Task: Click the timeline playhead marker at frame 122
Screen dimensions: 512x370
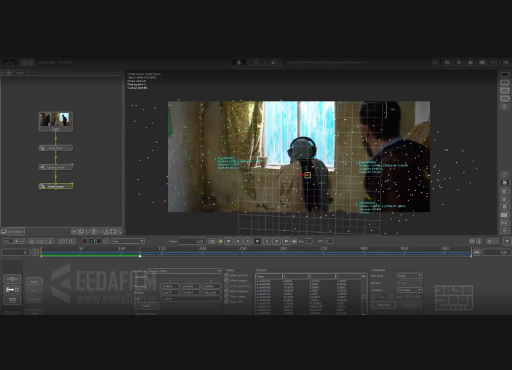Action: [140, 256]
